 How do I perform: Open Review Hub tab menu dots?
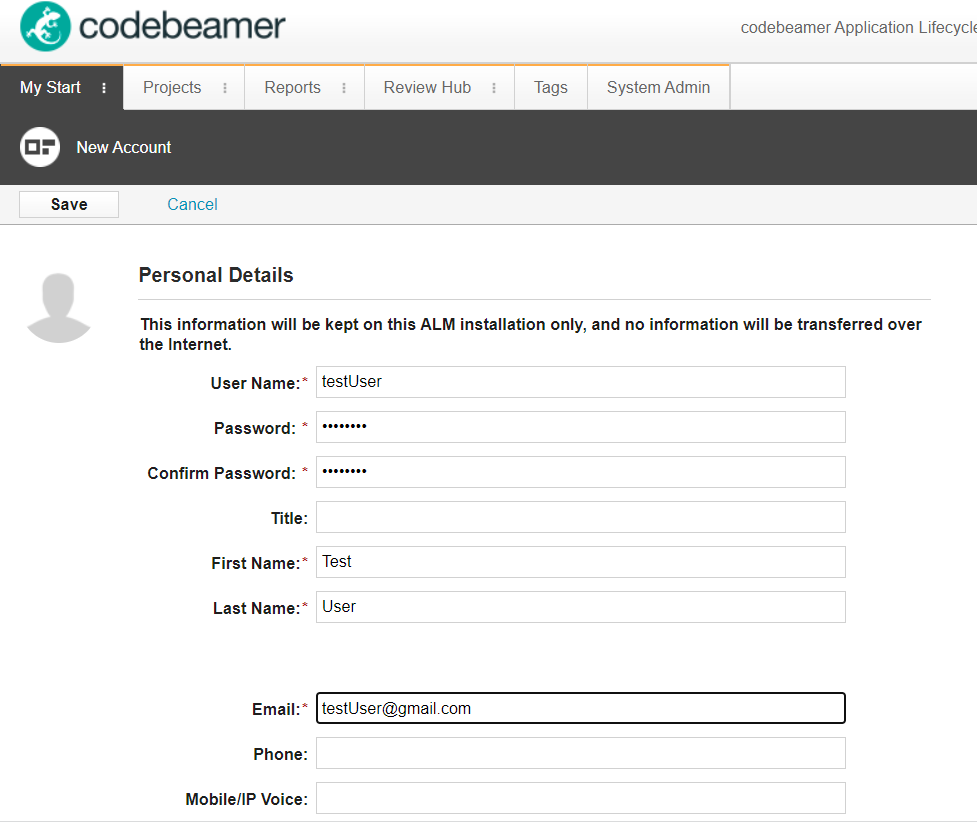pos(494,88)
